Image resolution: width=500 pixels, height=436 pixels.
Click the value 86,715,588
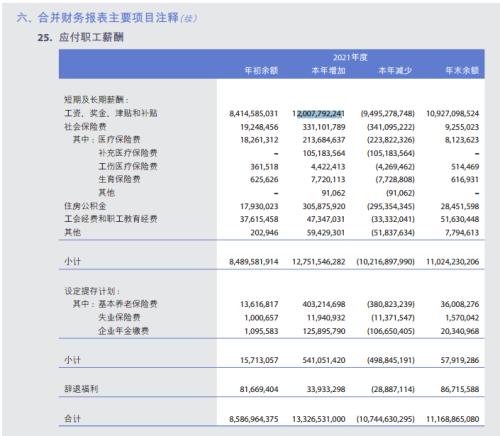click(x=460, y=389)
